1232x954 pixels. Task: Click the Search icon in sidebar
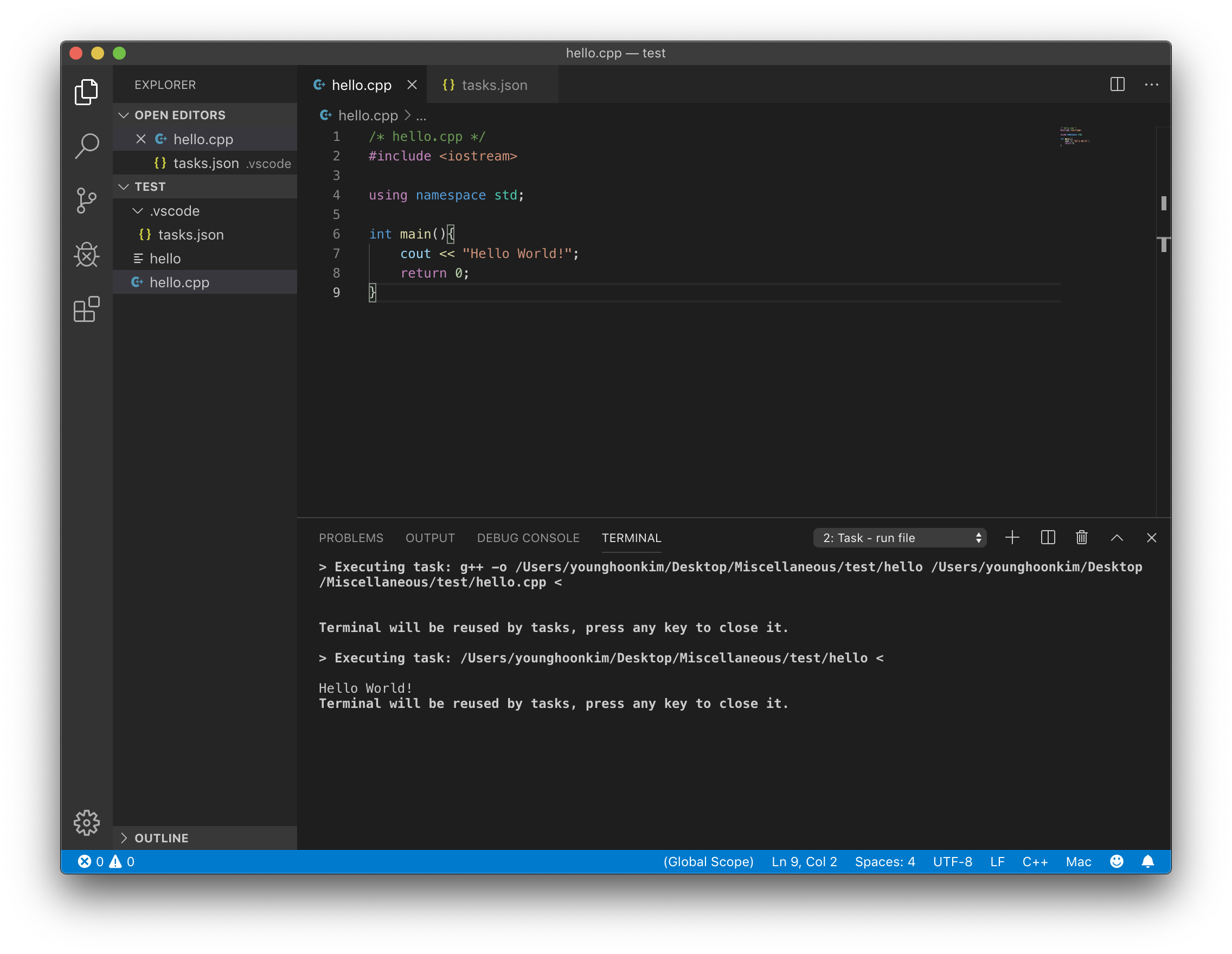(86, 145)
